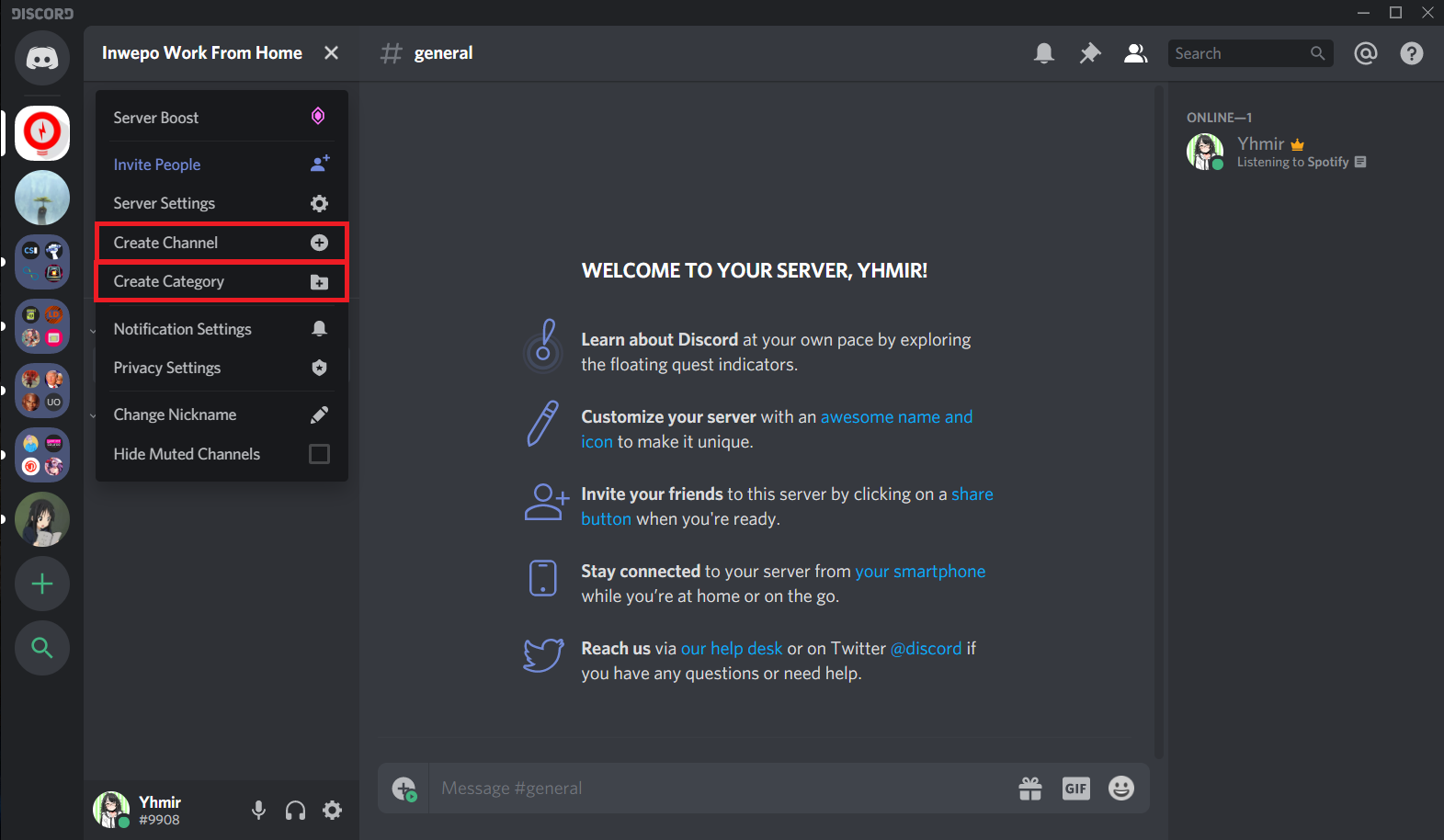Open Discord home via the logo icon
Screen dimensions: 1444x840
click(42, 59)
